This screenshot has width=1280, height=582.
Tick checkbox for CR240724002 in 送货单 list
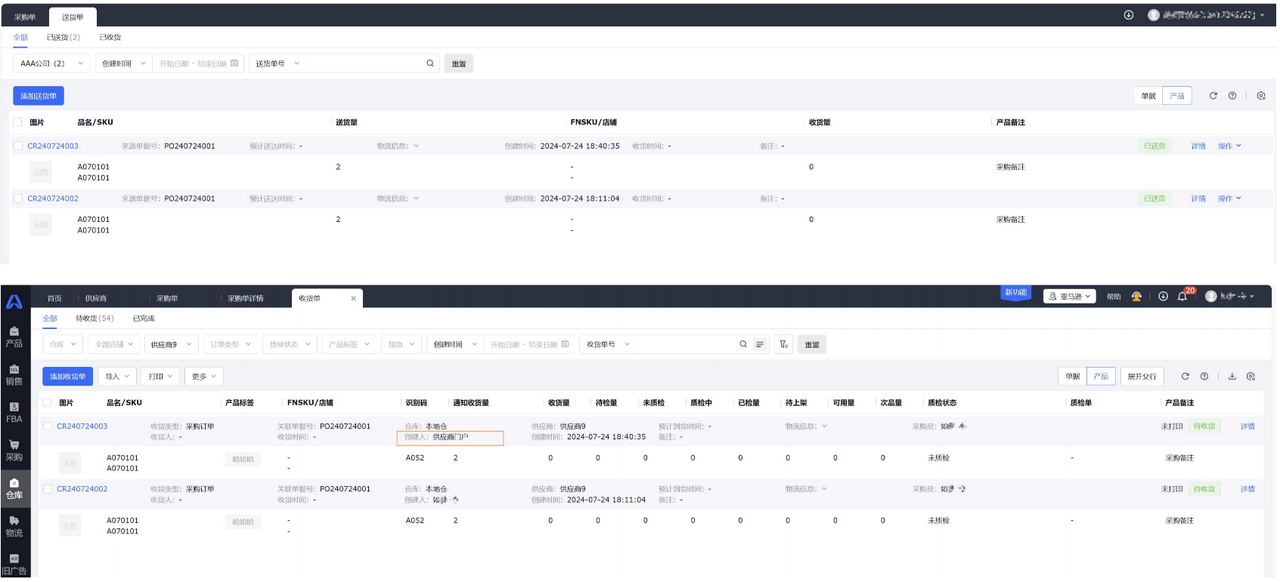coord(18,198)
